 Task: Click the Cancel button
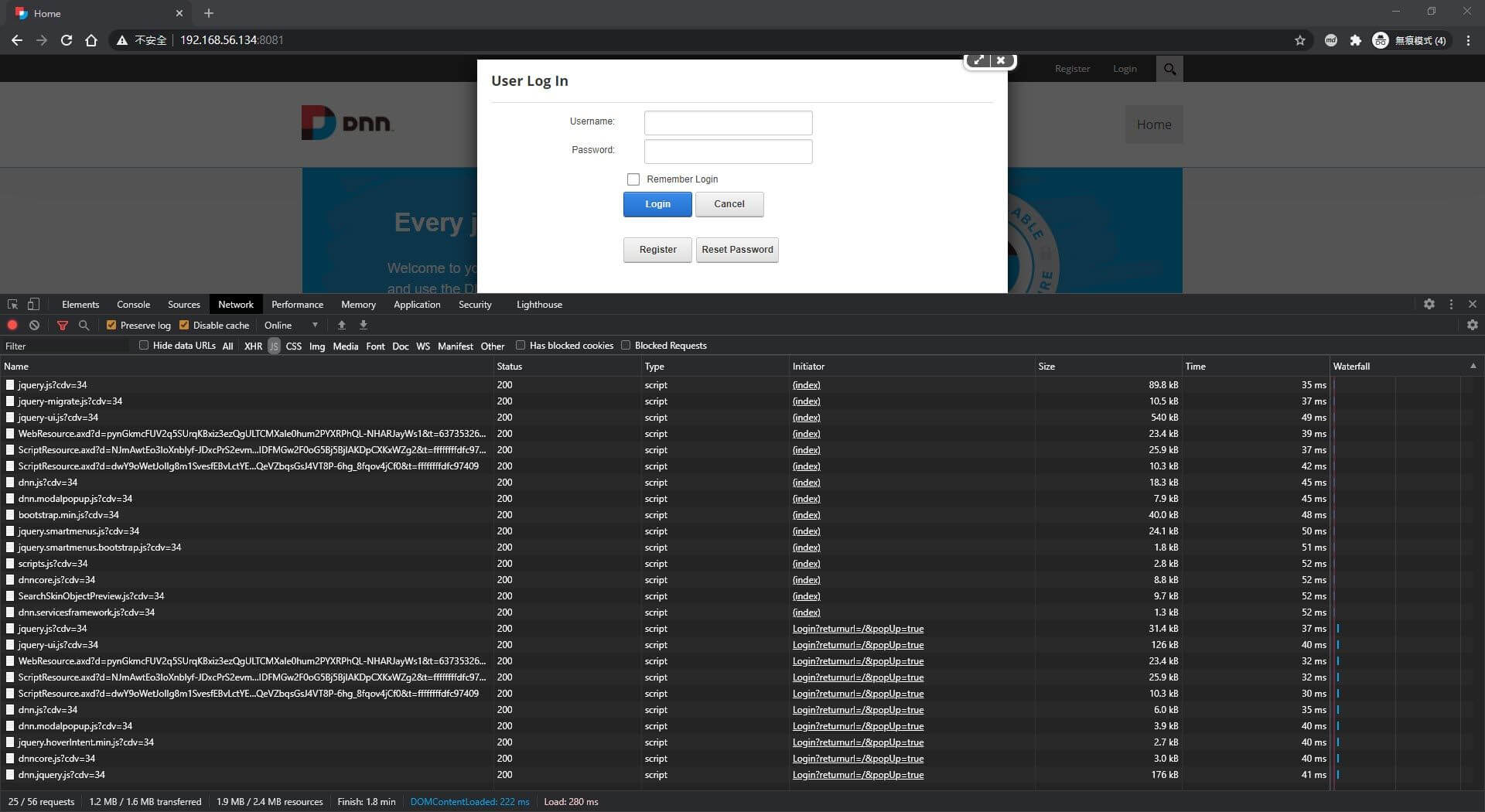[x=729, y=204]
